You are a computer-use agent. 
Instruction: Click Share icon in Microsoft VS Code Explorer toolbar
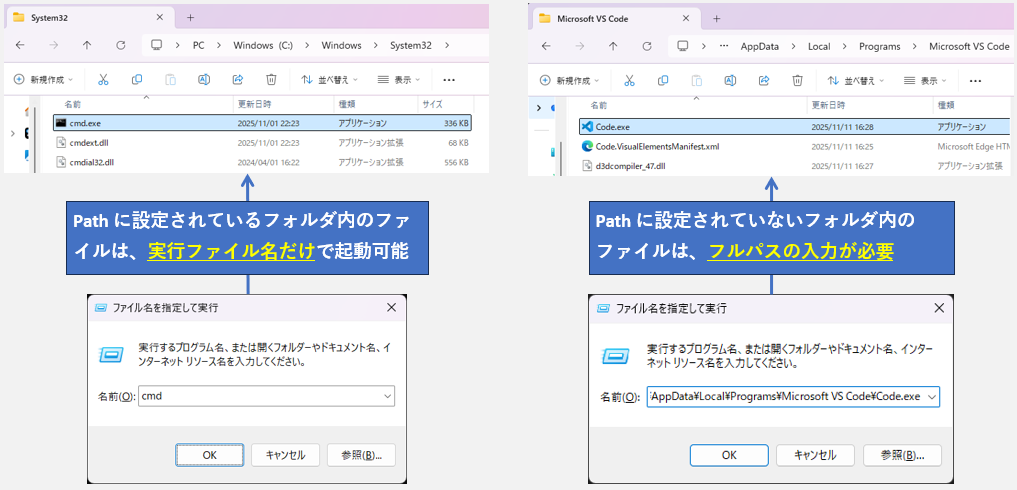point(763,80)
